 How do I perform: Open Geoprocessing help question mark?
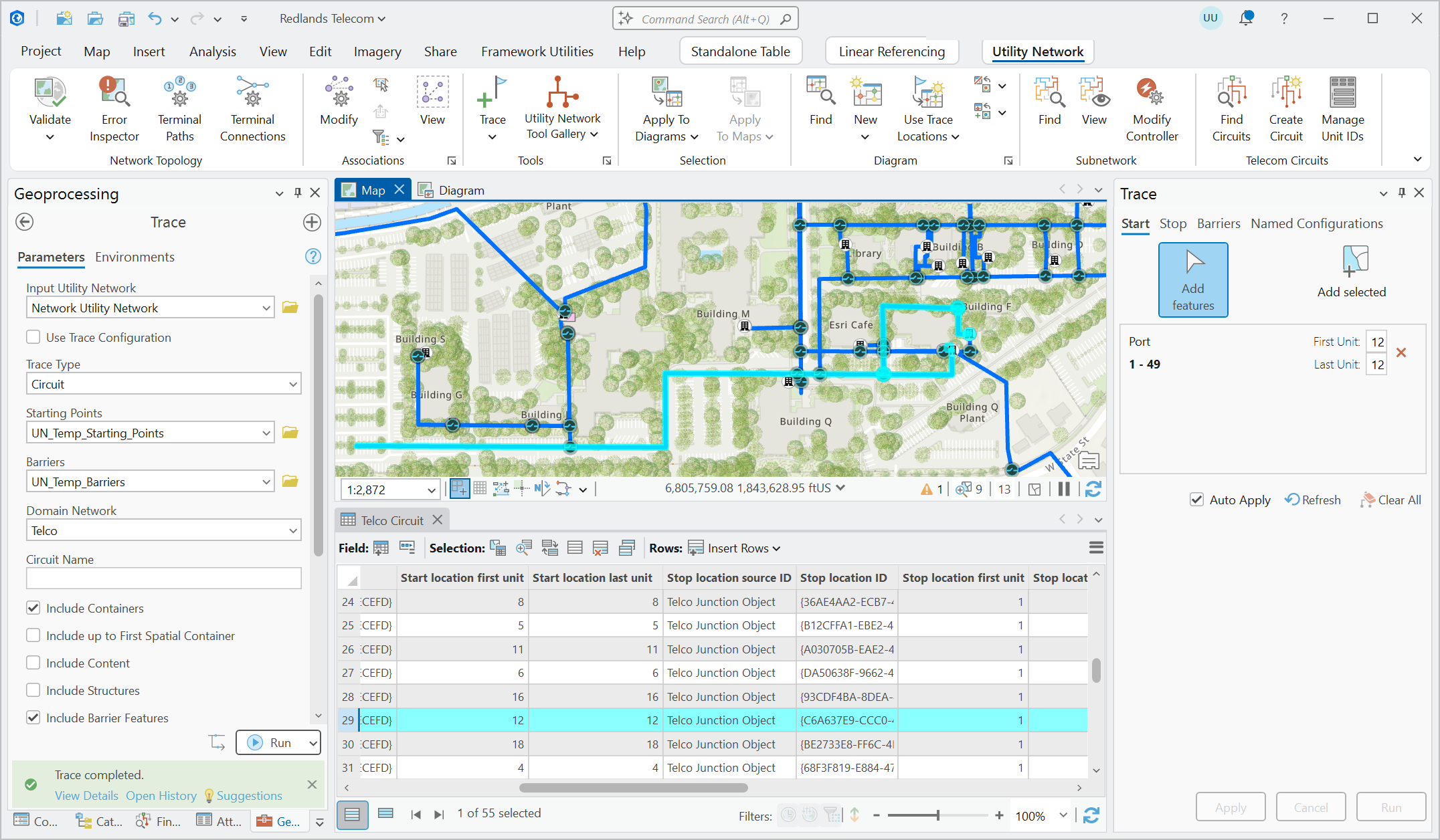point(312,256)
